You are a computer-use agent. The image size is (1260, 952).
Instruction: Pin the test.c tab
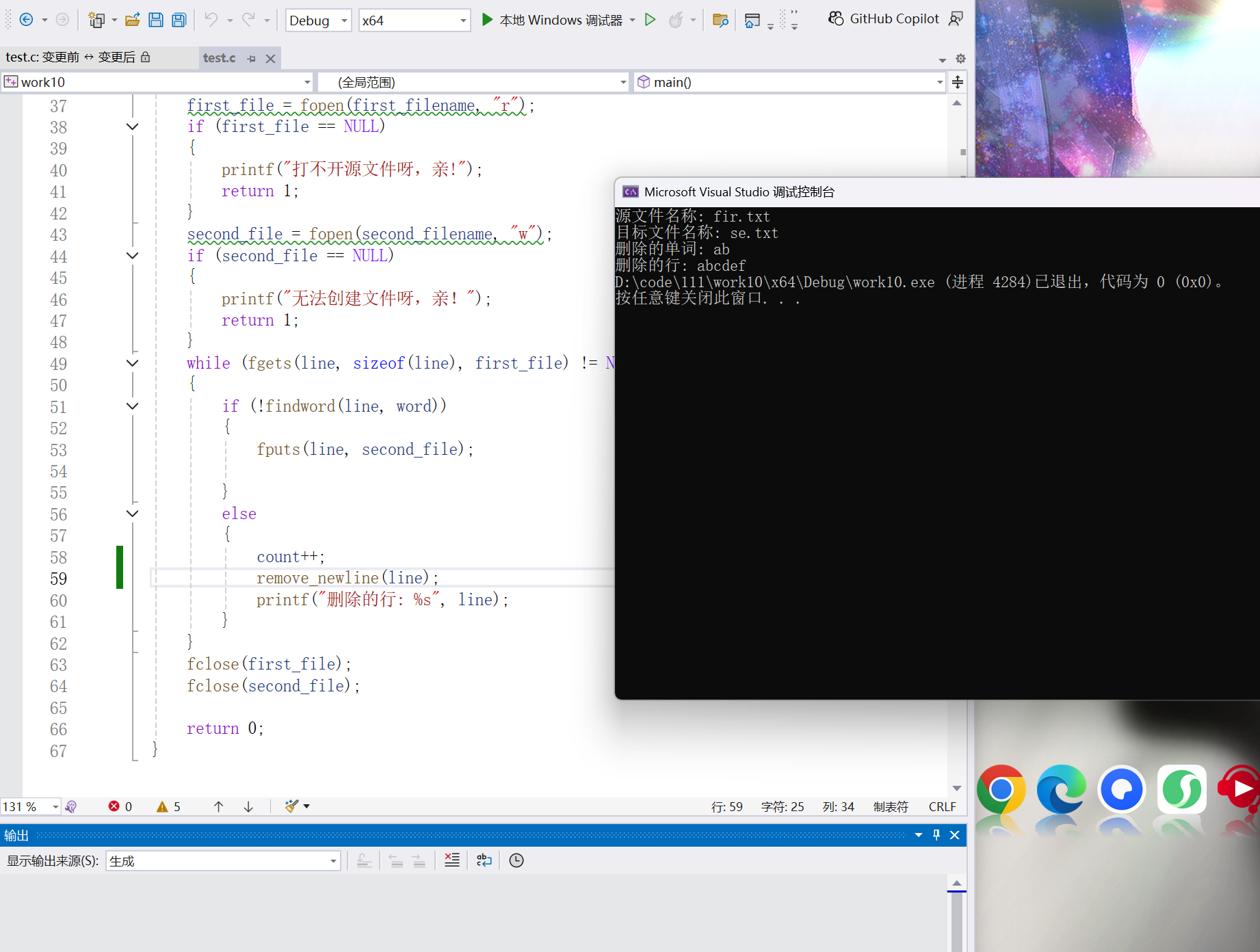coord(252,59)
